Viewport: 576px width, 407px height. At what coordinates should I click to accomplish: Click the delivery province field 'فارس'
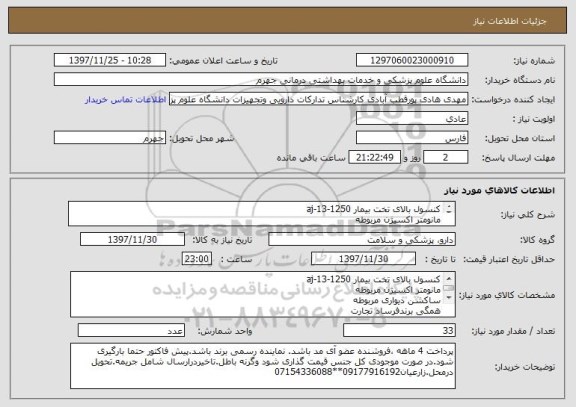[412, 138]
